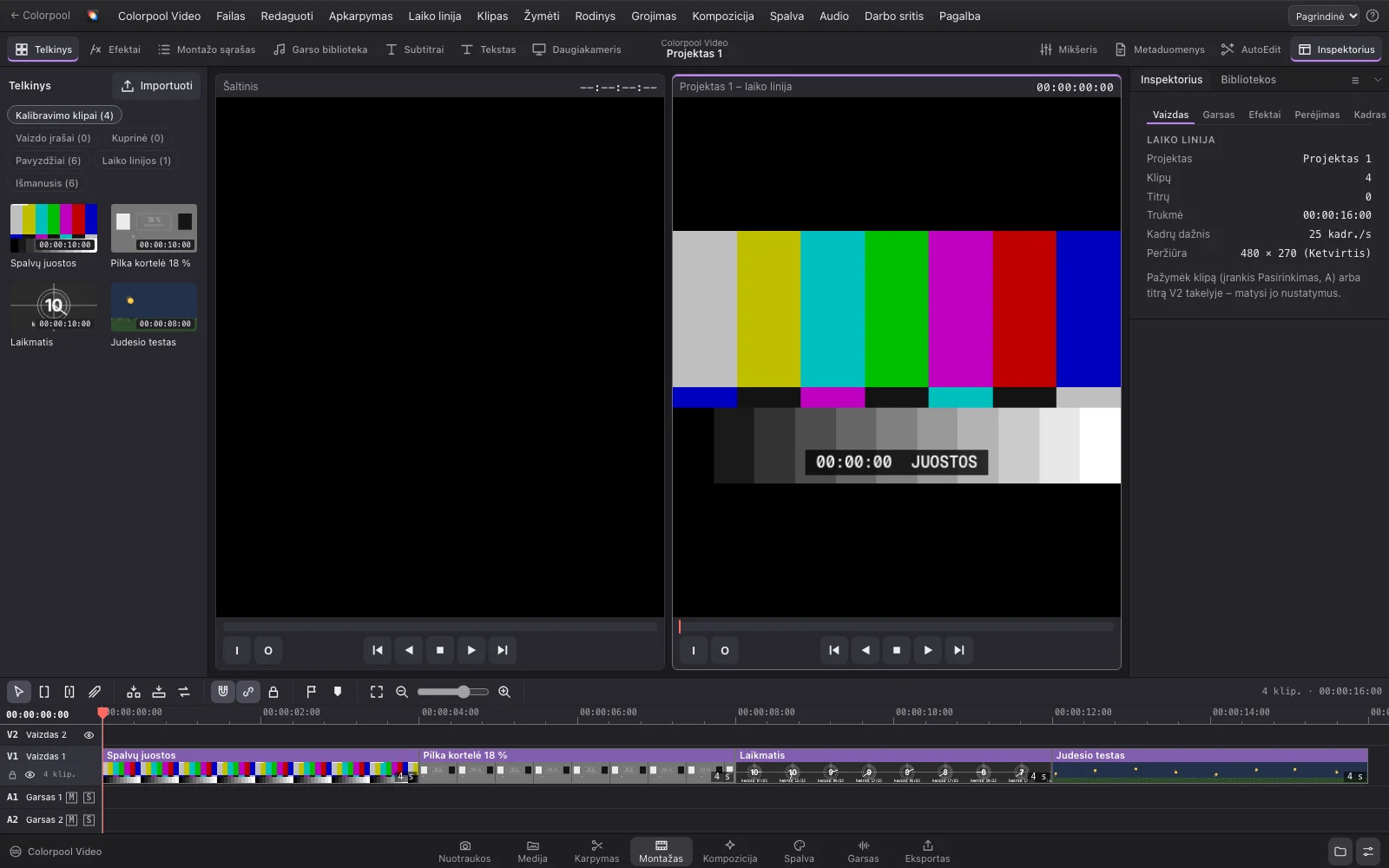
Task: Solo the Garsas 2 track
Action: click(x=89, y=819)
